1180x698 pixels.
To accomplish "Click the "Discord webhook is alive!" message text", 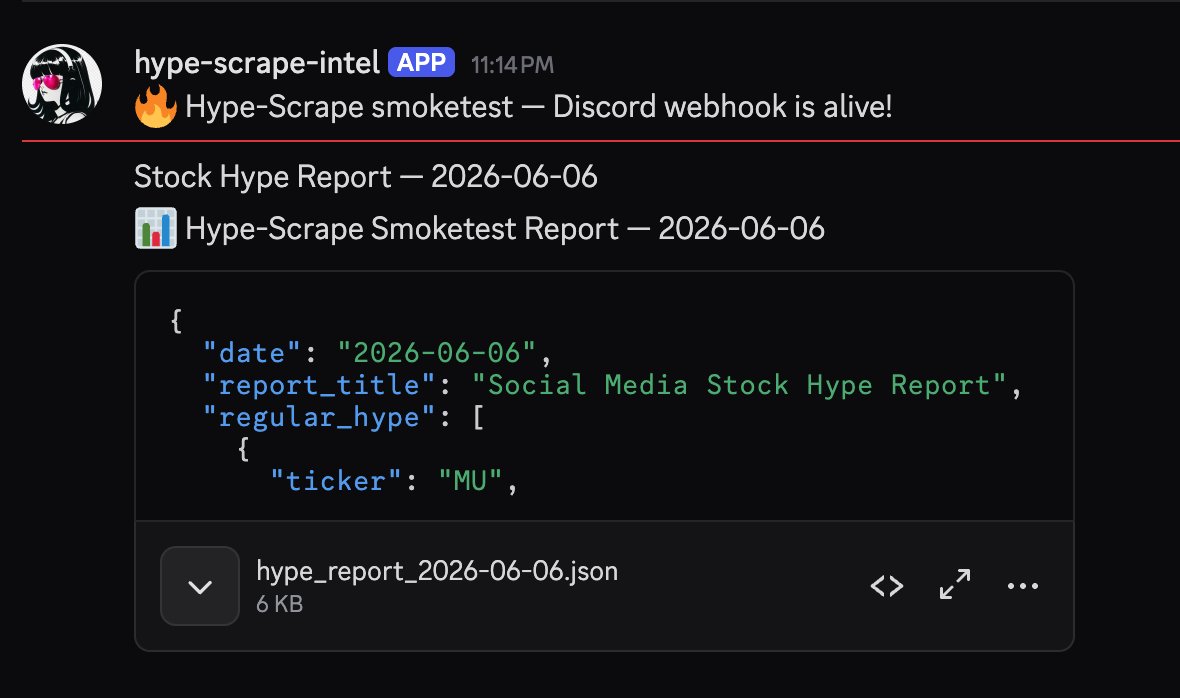I will (722, 107).
